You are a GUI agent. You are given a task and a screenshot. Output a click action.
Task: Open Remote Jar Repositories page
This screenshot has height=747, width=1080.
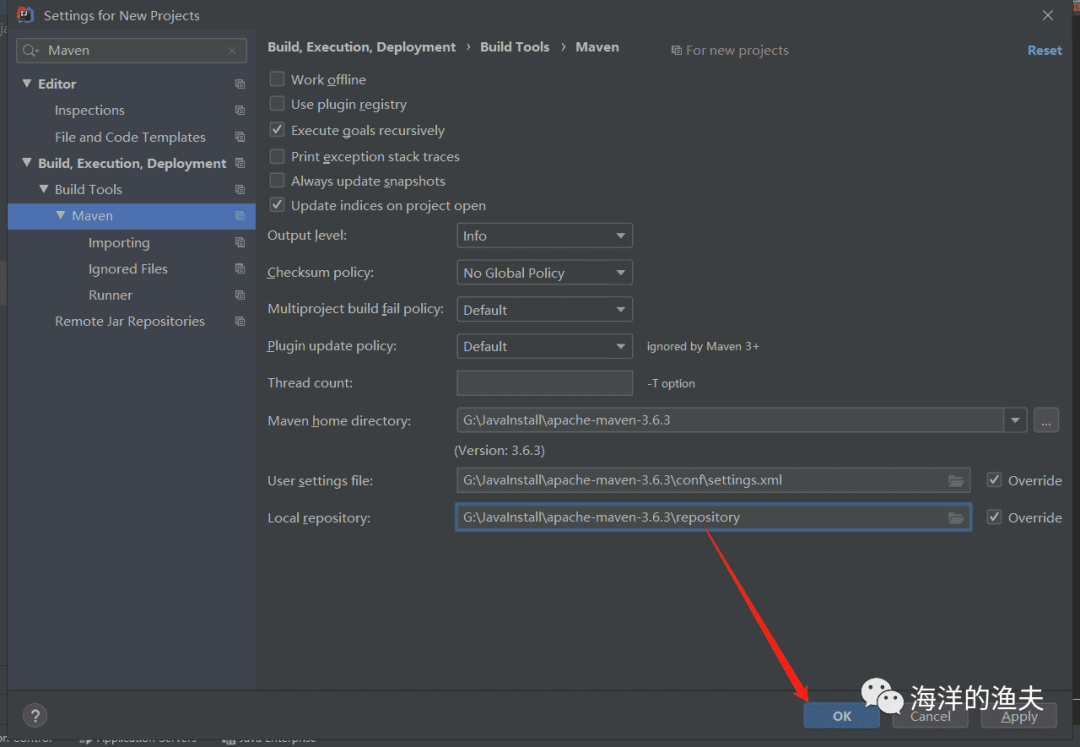130,321
